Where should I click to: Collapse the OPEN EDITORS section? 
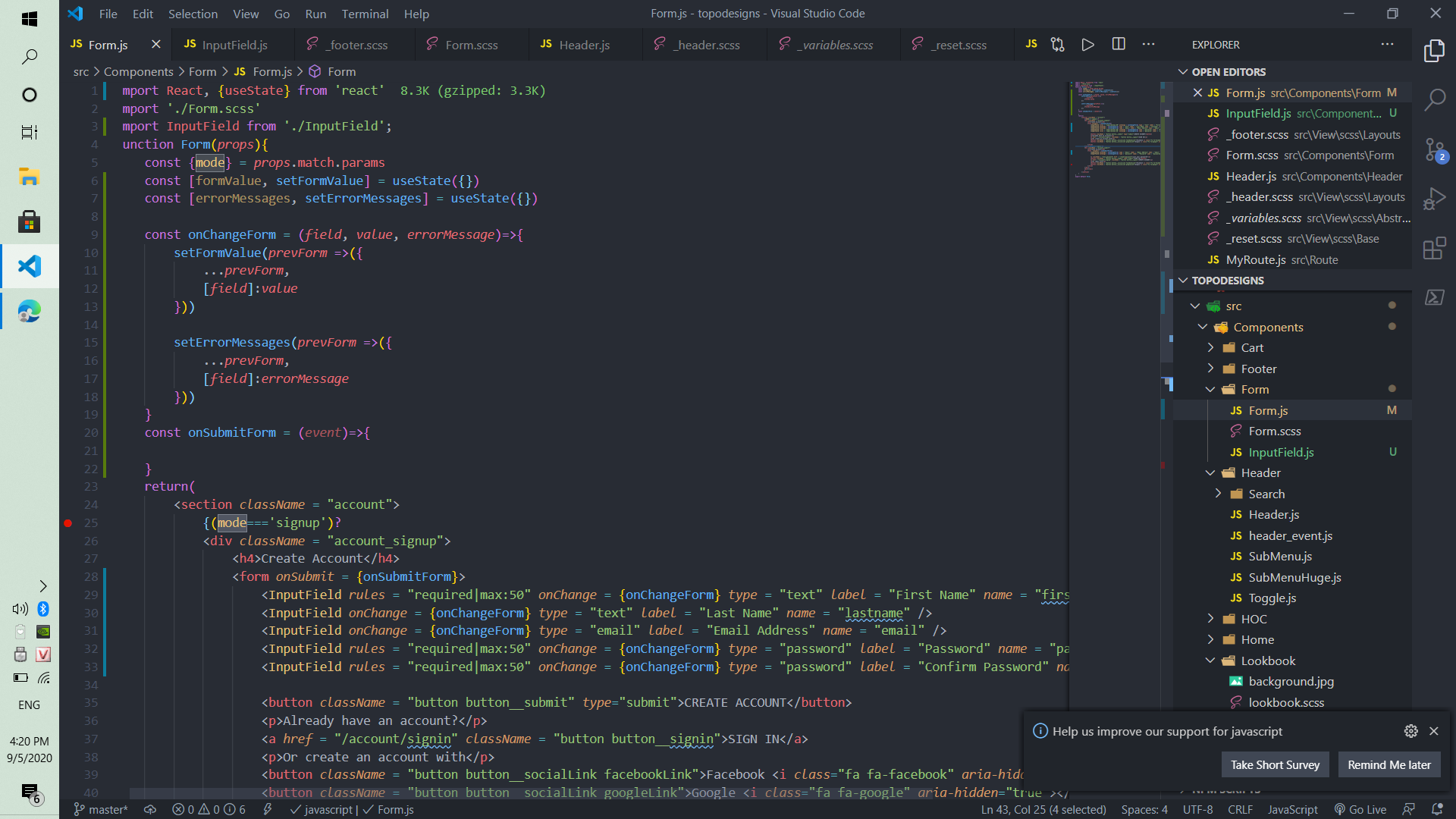coord(1228,72)
